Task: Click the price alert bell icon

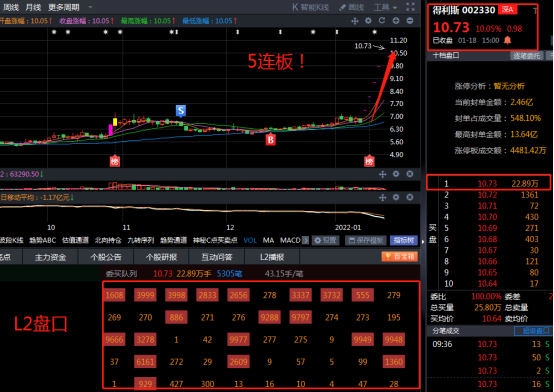Action: click(507, 40)
